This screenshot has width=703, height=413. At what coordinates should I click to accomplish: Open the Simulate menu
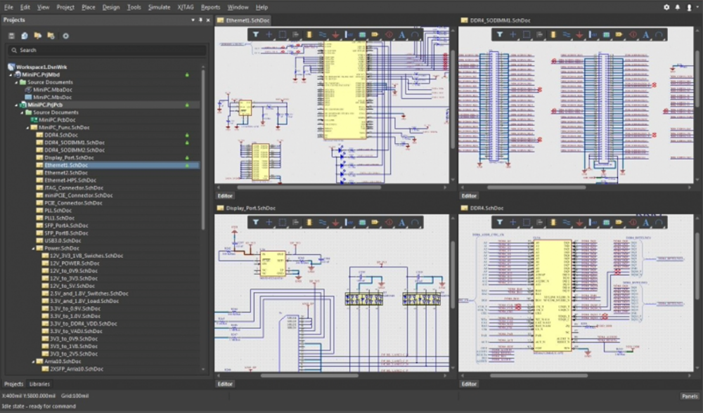(x=159, y=7)
